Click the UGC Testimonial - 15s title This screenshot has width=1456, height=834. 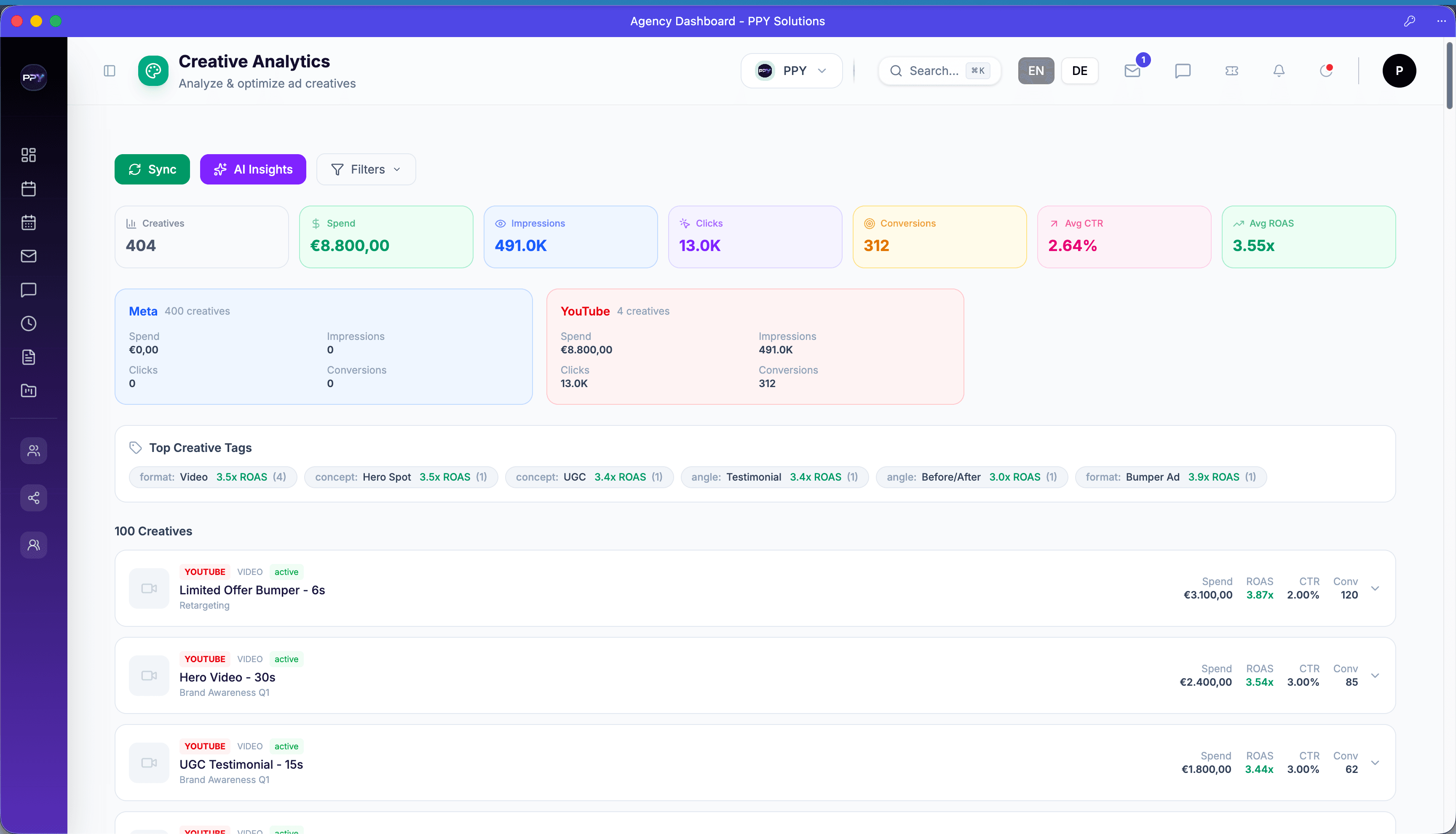[241, 764]
